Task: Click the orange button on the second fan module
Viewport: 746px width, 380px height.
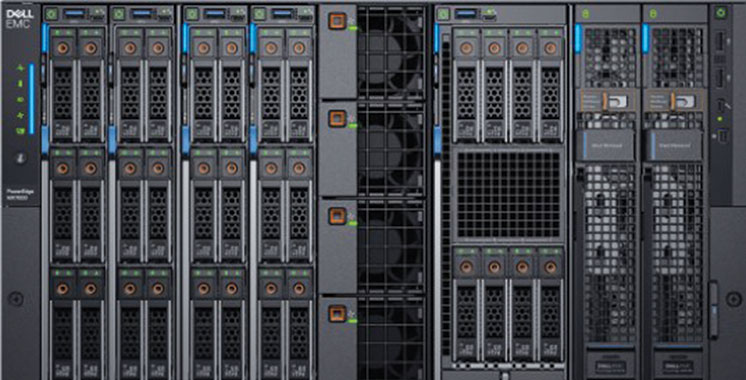Action: pos(337,118)
